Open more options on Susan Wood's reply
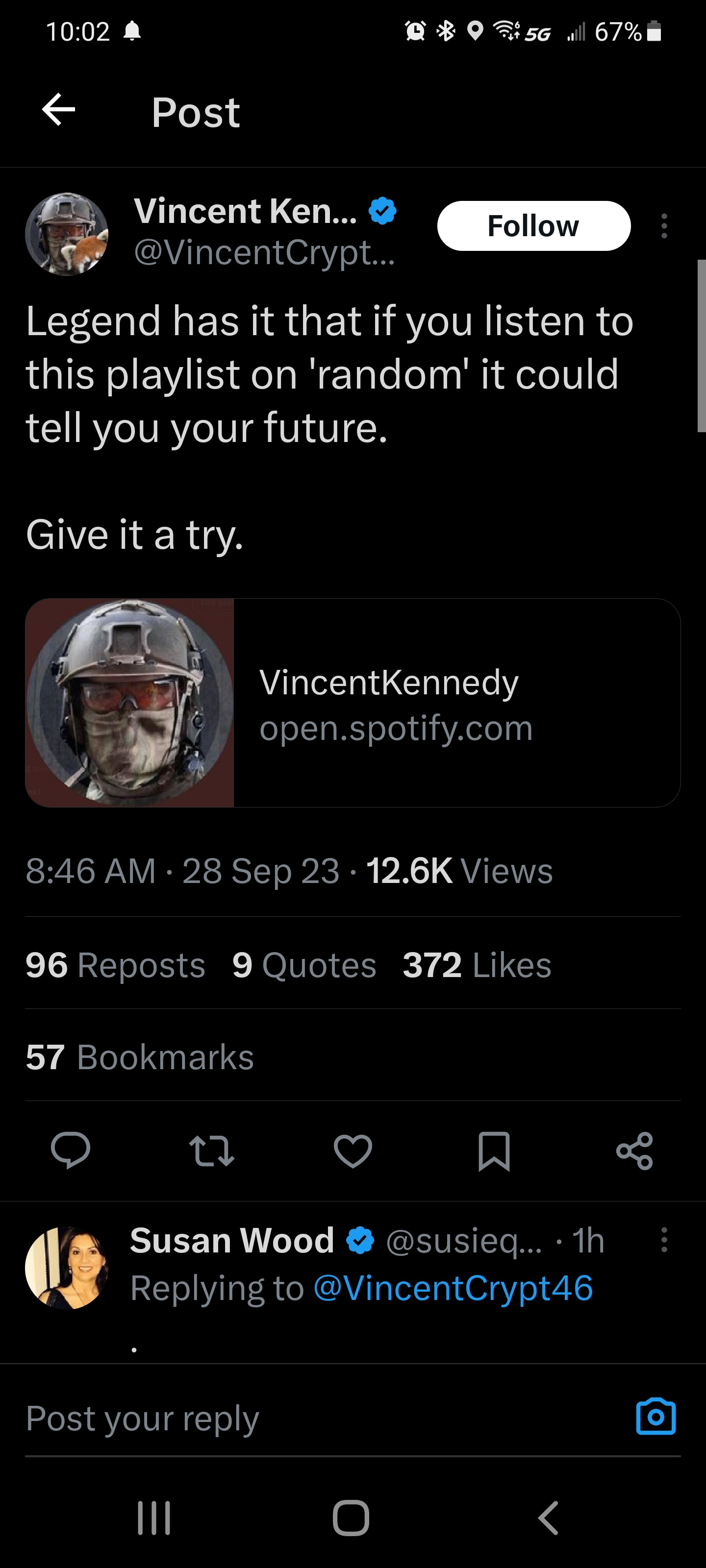 [664, 1240]
